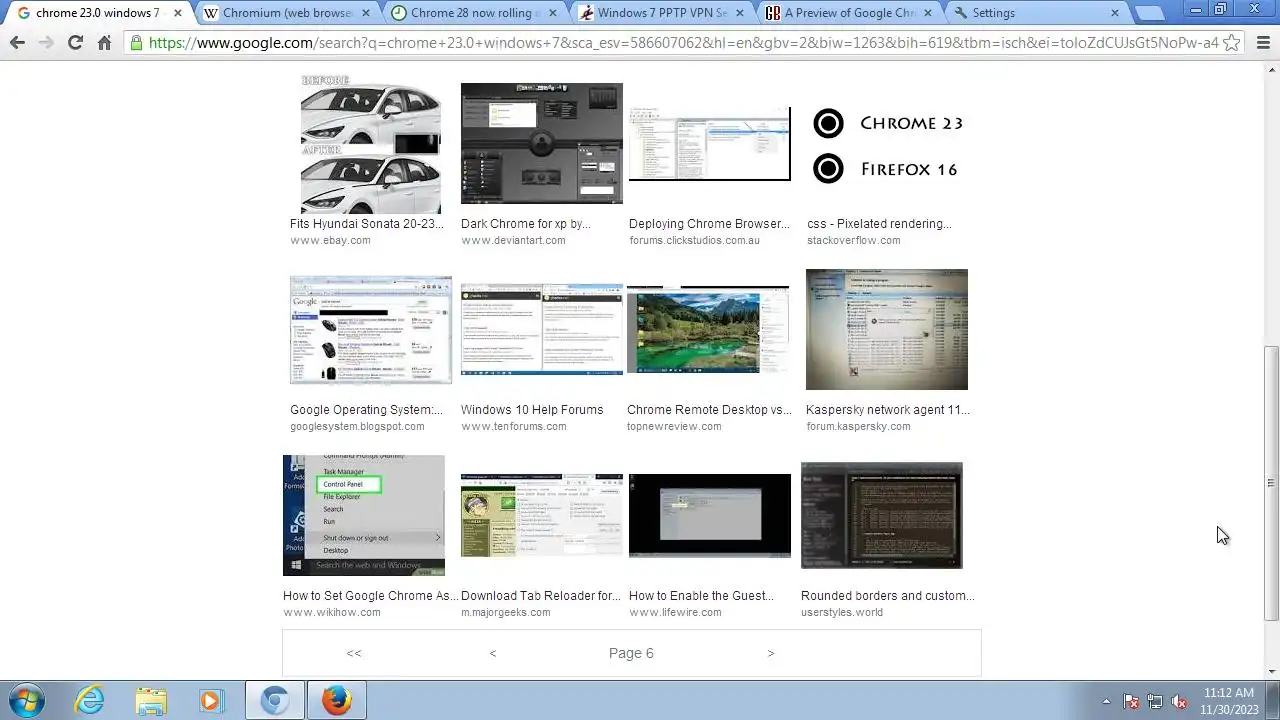Click the css - Pixelated rendering caption
Viewport: 1280px width, 720px height.
tap(879, 224)
